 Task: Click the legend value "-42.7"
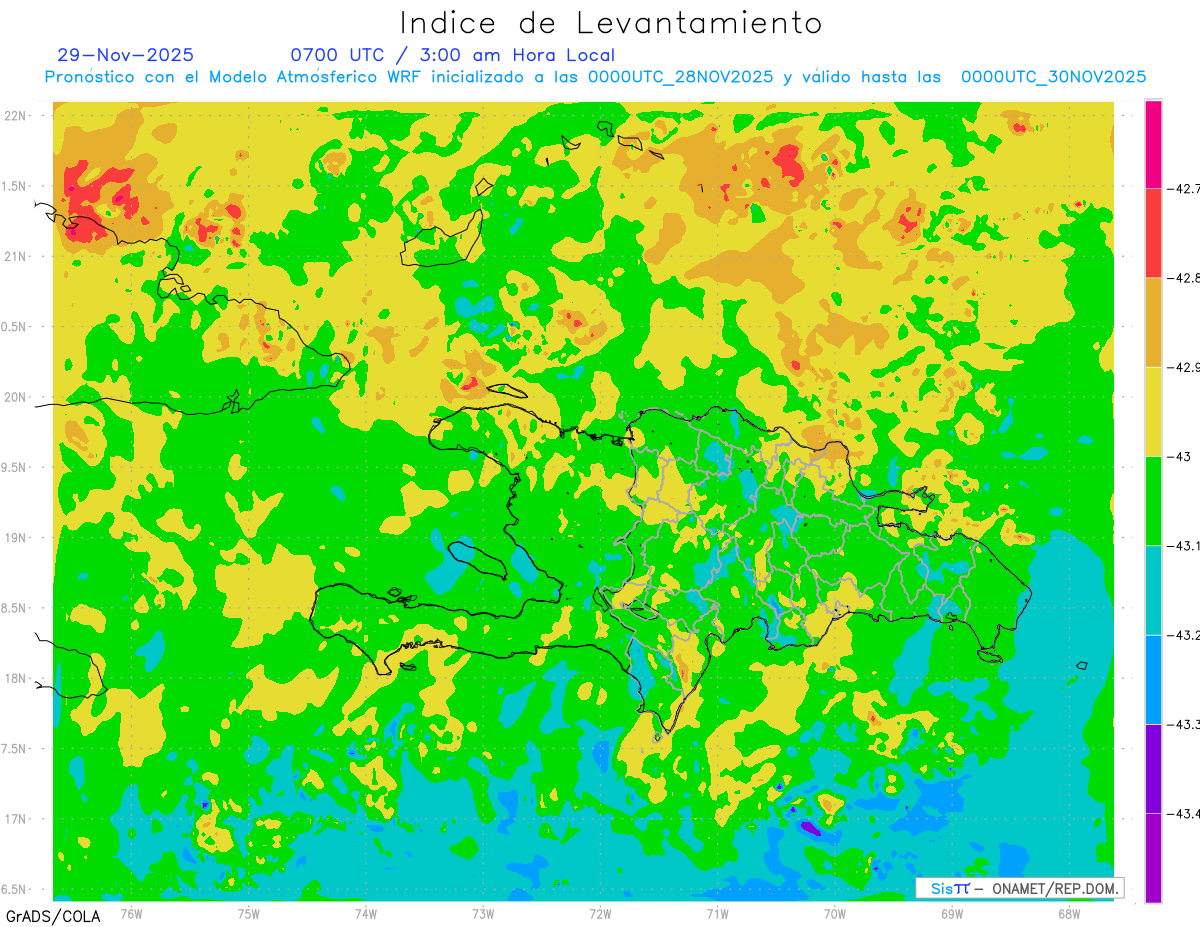click(1183, 189)
